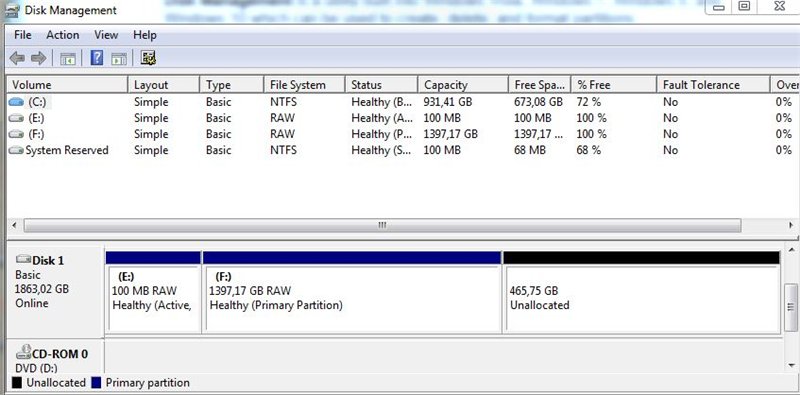The height and width of the screenshot is (395, 800).
Task: Click the disk pane scroll down arrow
Action: pyautogui.click(x=791, y=365)
